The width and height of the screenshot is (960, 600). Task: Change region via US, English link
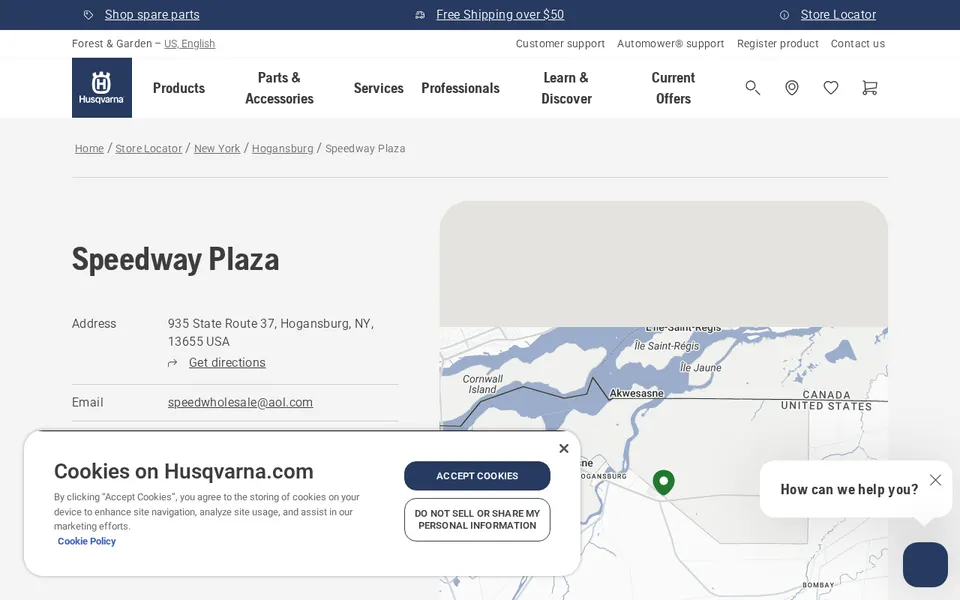tap(189, 43)
